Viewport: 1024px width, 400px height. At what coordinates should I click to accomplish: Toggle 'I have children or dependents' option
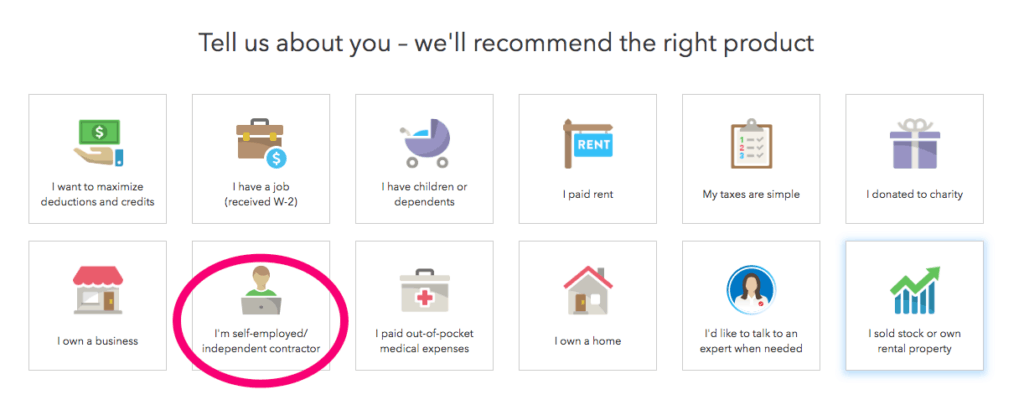pyautogui.click(x=424, y=194)
